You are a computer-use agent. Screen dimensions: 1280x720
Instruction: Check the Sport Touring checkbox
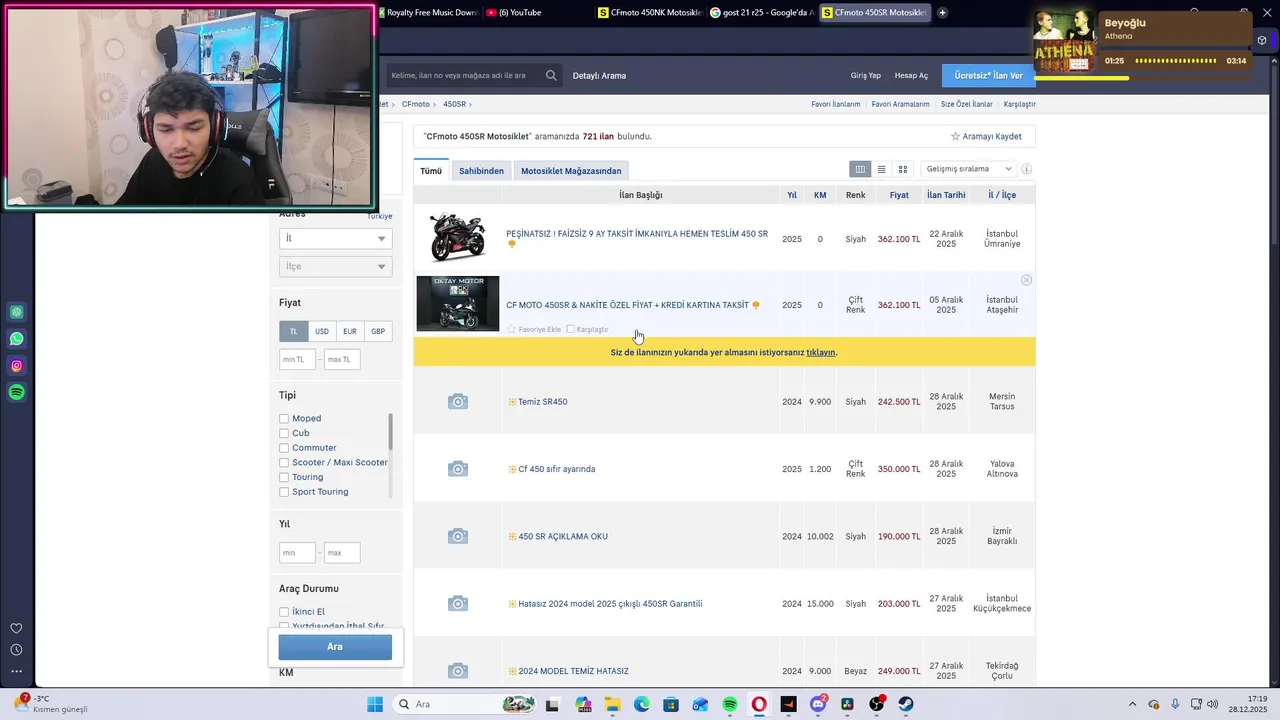[x=284, y=492]
